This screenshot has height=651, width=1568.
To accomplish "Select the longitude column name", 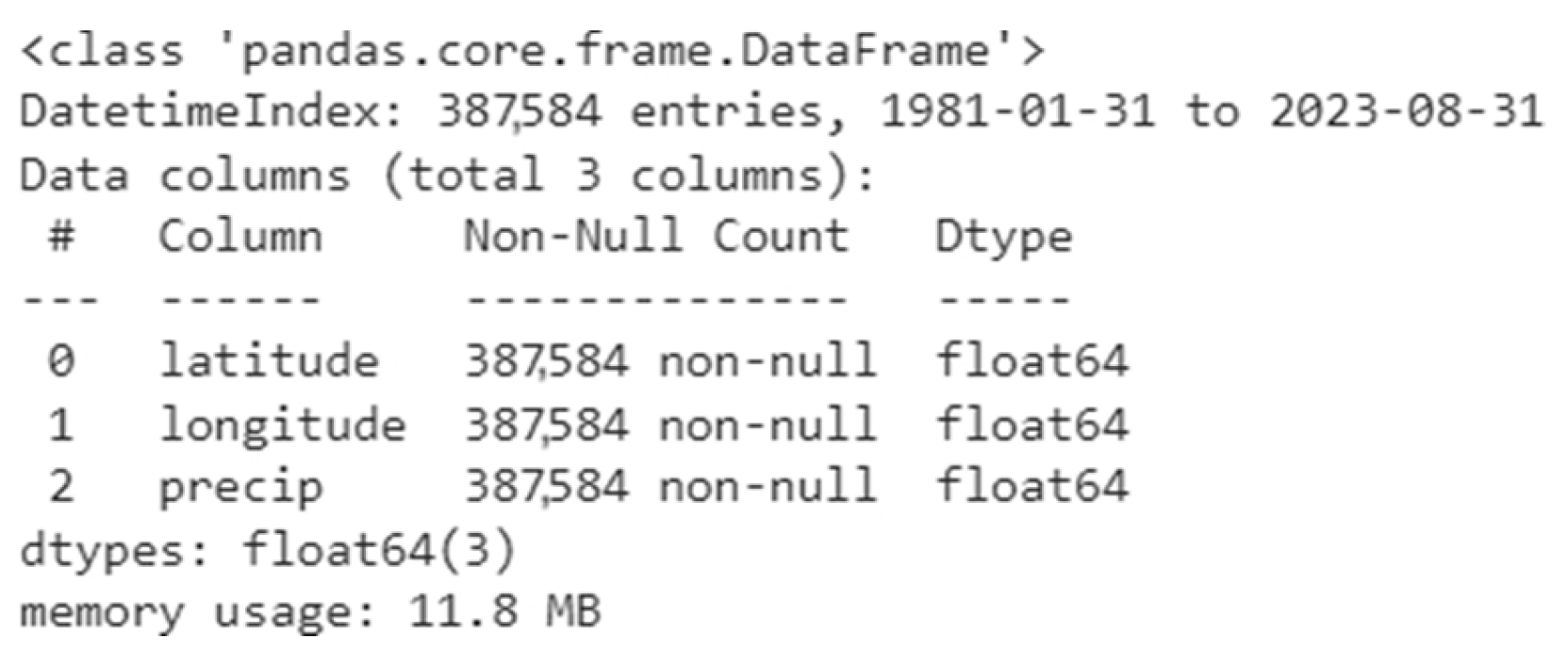I will coord(282,426).
